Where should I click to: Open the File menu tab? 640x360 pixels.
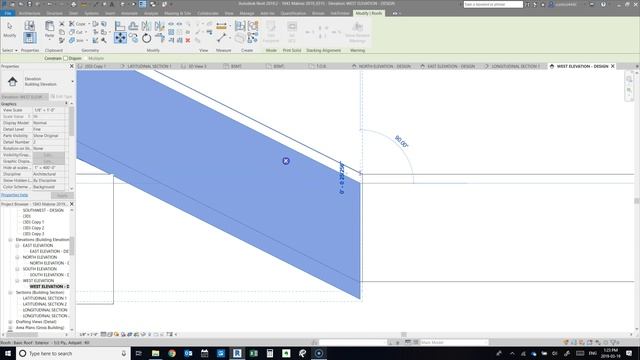8,13
